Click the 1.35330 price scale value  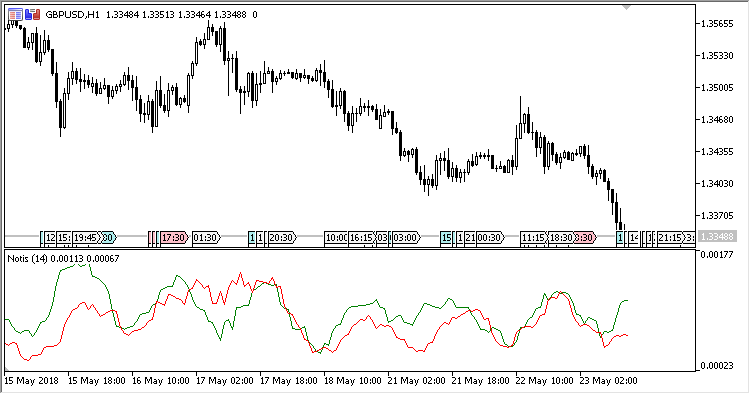click(x=717, y=56)
